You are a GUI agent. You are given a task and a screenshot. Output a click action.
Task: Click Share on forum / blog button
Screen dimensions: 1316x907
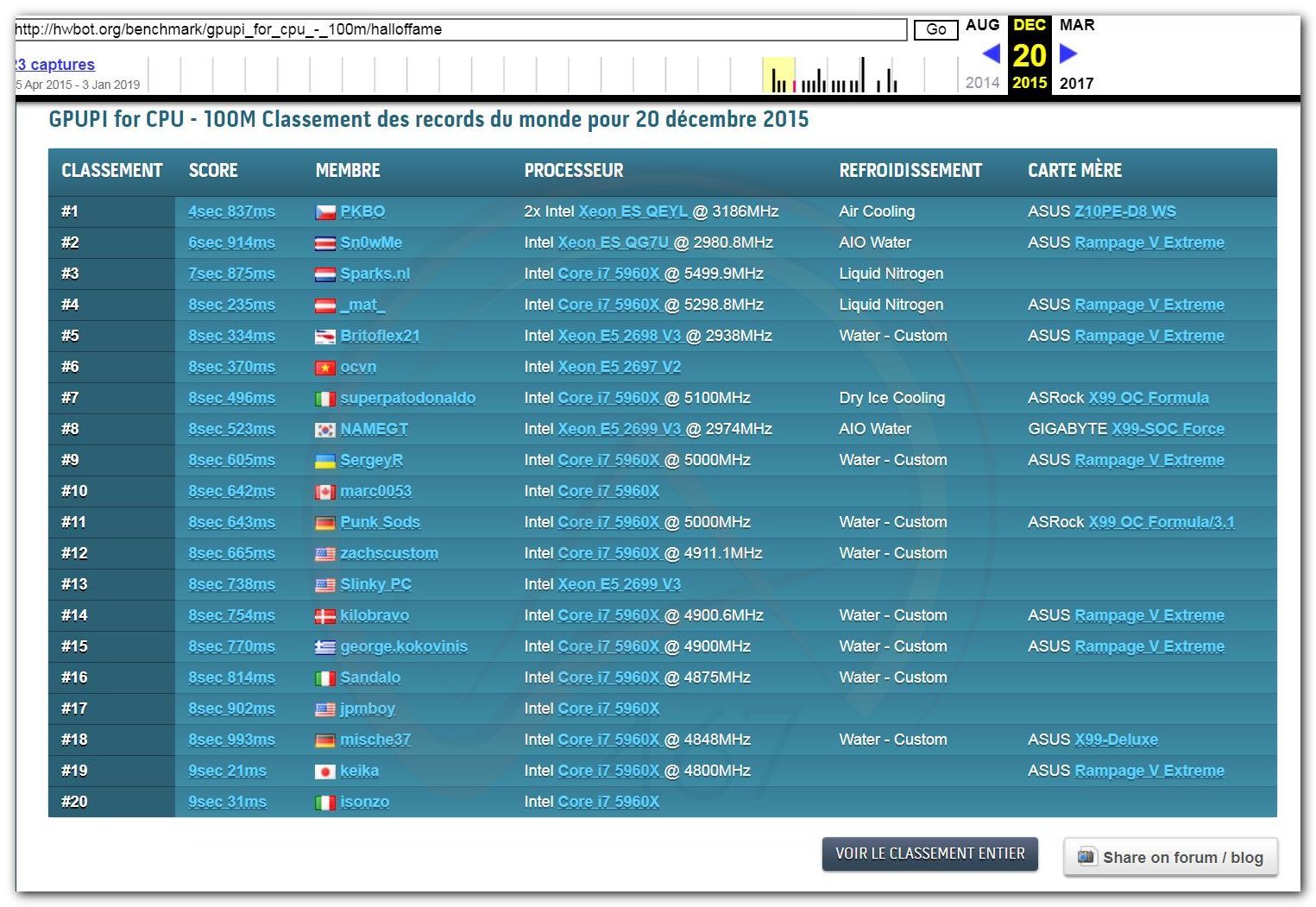[1171, 857]
